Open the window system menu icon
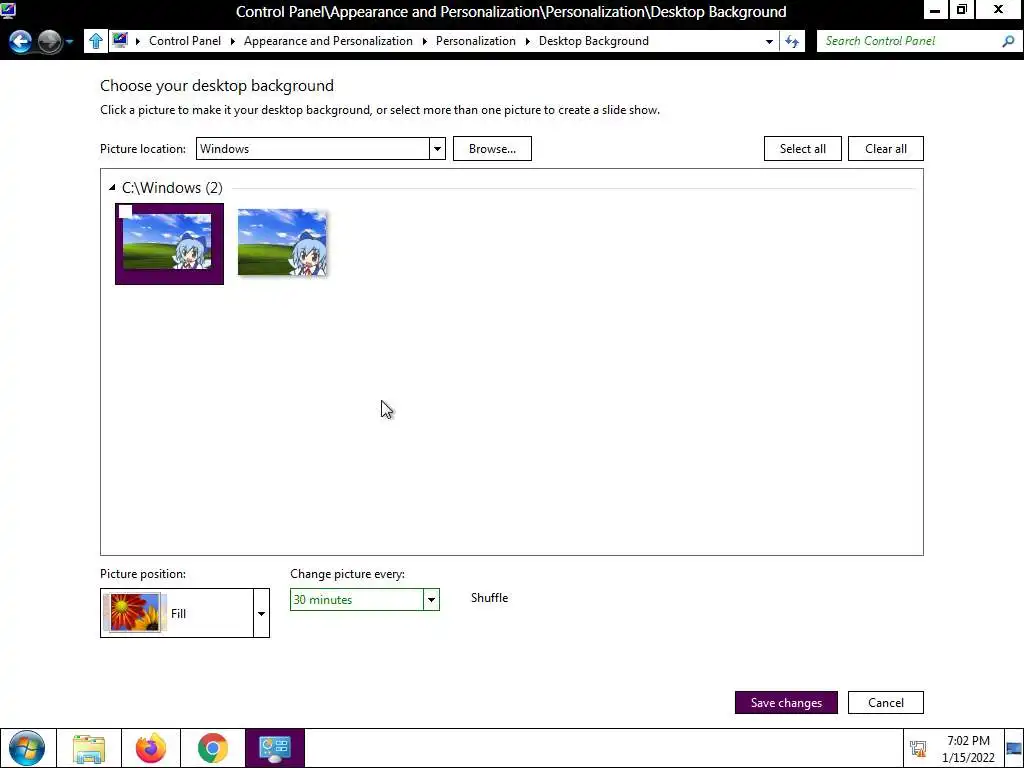The height and width of the screenshot is (768, 1024). click(8, 10)
